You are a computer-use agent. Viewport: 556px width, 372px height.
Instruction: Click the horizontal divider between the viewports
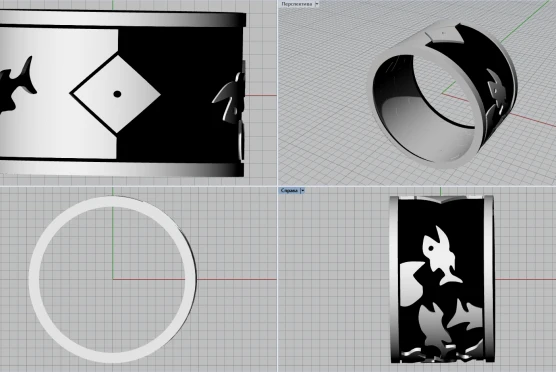(x=278, y=186)
